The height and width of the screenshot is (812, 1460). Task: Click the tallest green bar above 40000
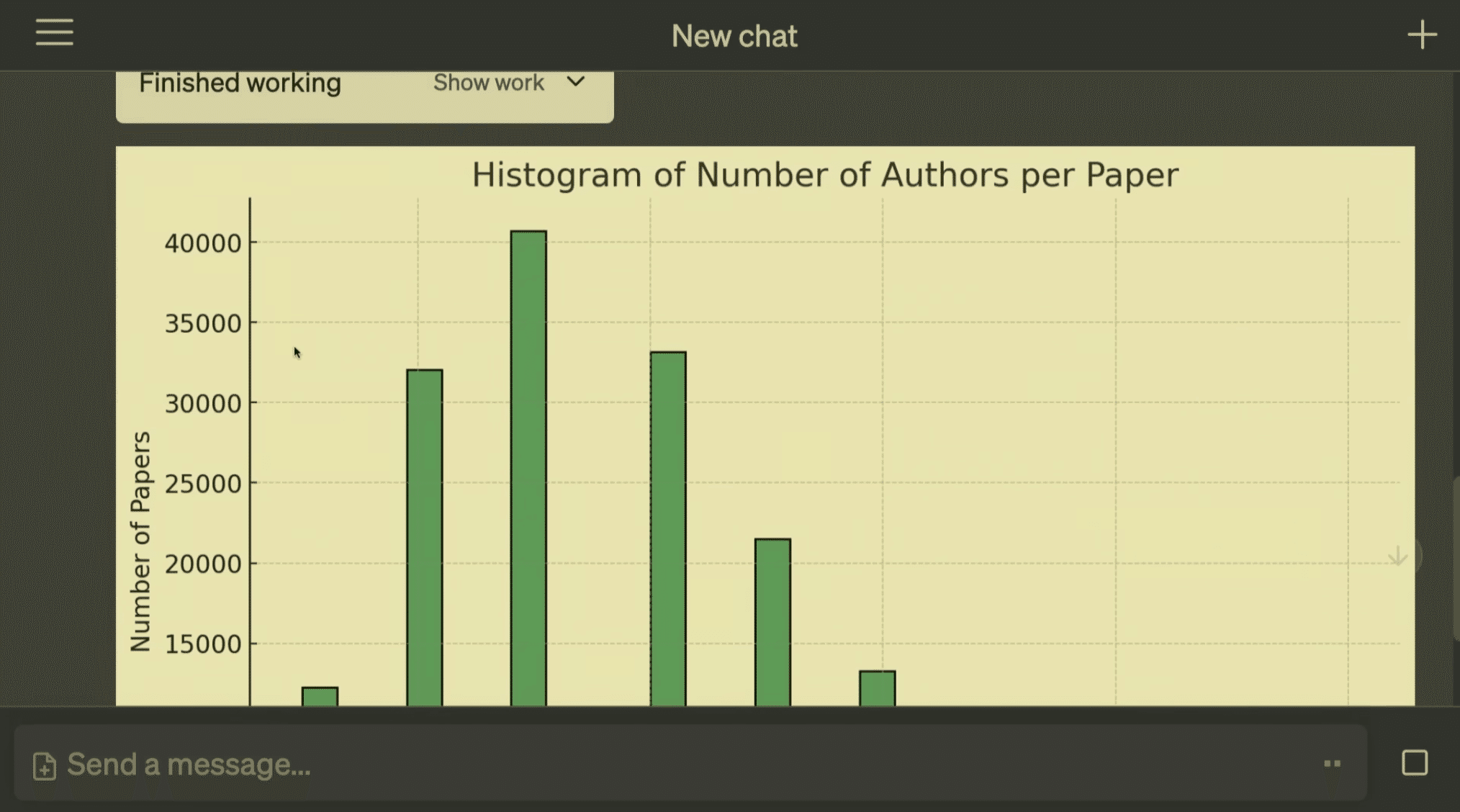point(528,468)
